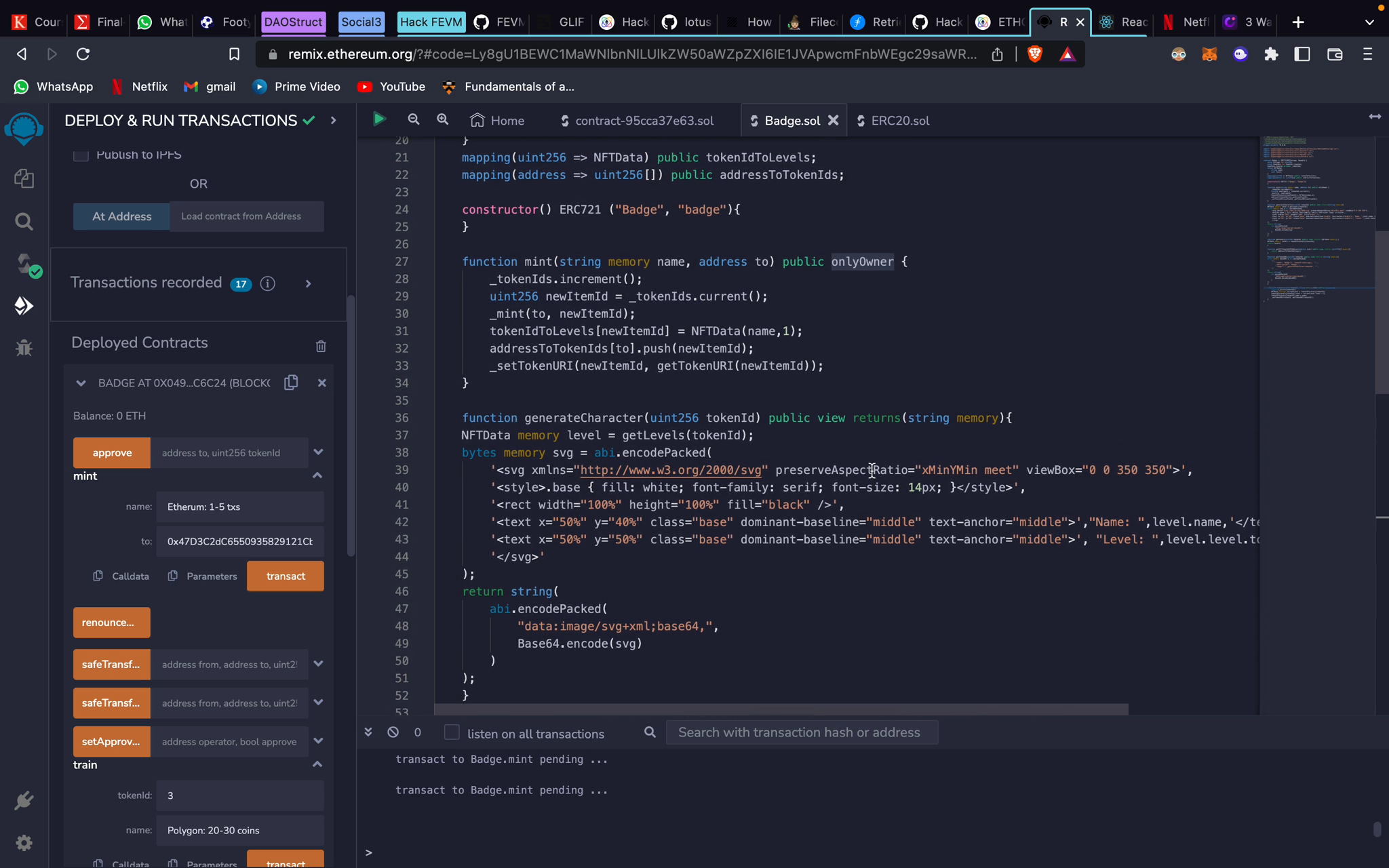The image size is (1389, 868).
Task: Open the File Explorer sidebar icon
Action: (24, 178)
